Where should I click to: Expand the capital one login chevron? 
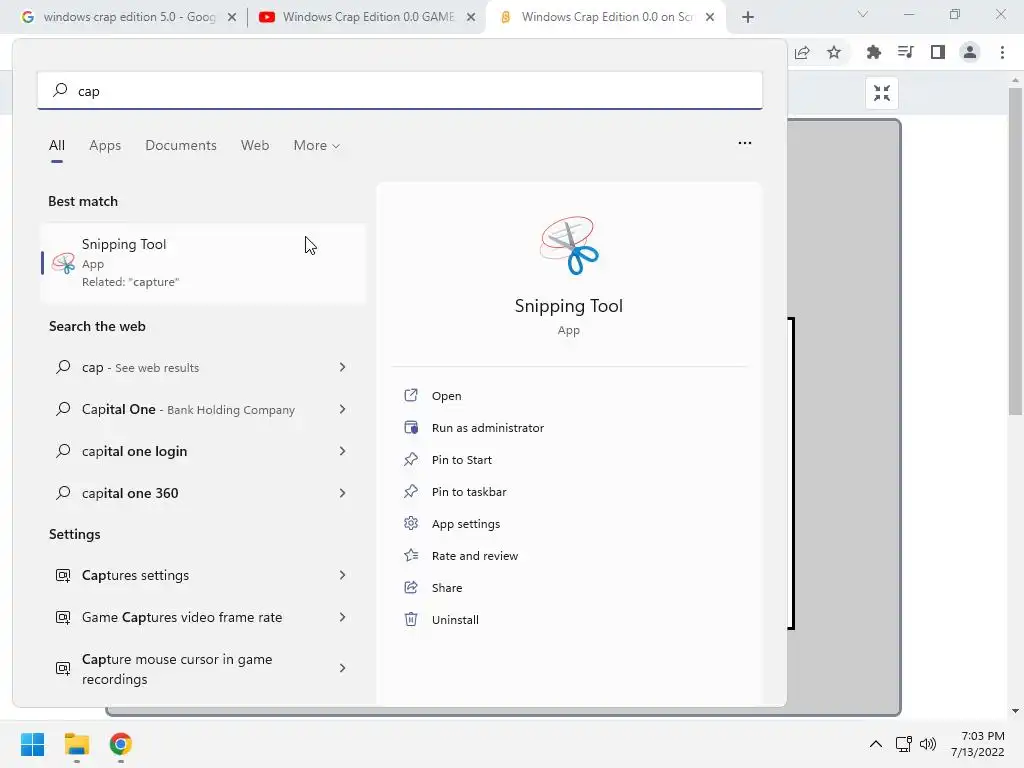342,451
